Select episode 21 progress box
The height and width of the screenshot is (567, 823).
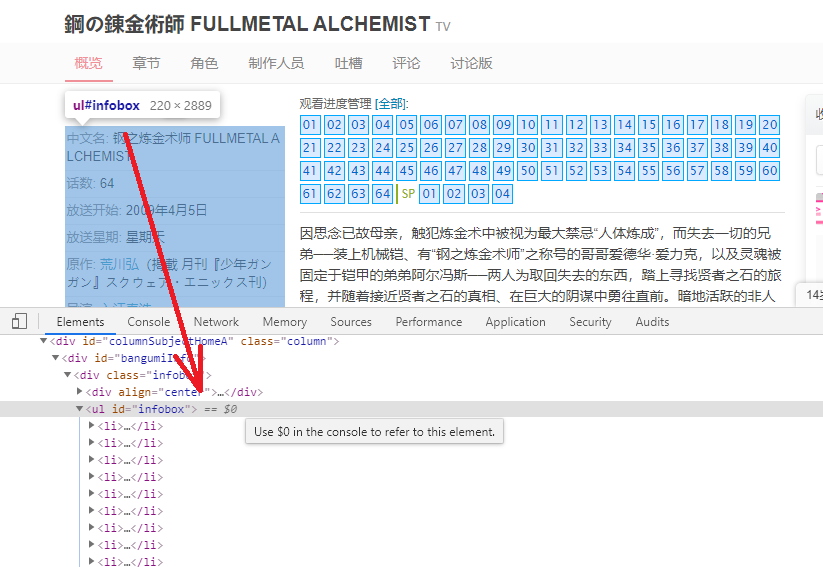coord(310,148)
